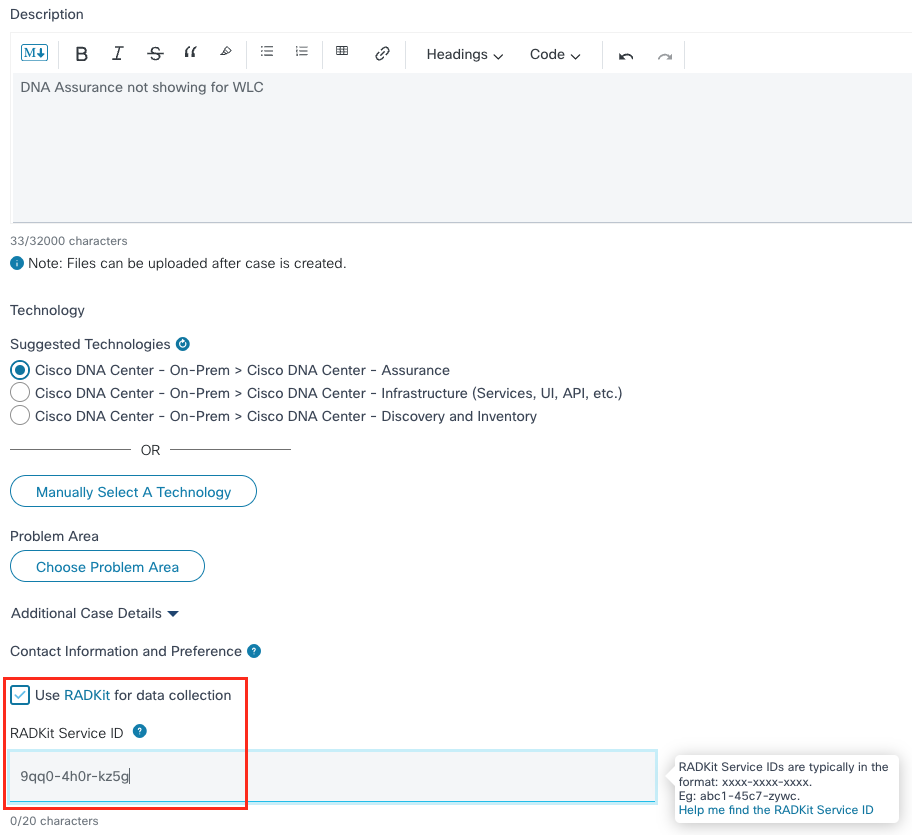Toggle the Markdown mode icon
The width and height of the screenshot is (912, 835).
tap(34, 53)
